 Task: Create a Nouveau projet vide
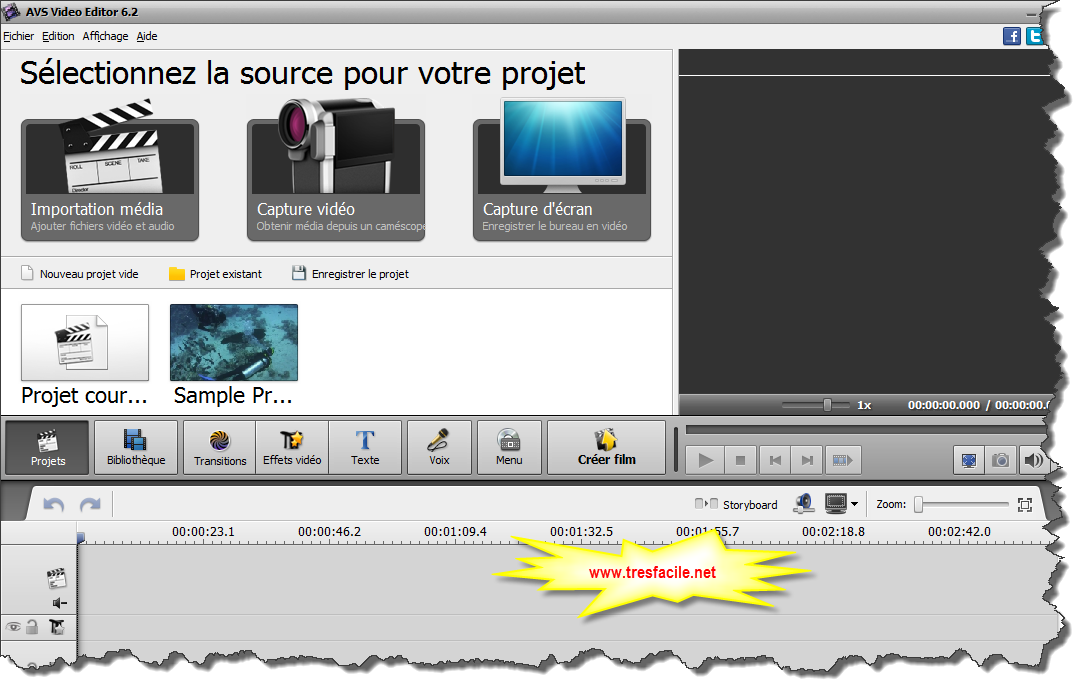(80, 273)
